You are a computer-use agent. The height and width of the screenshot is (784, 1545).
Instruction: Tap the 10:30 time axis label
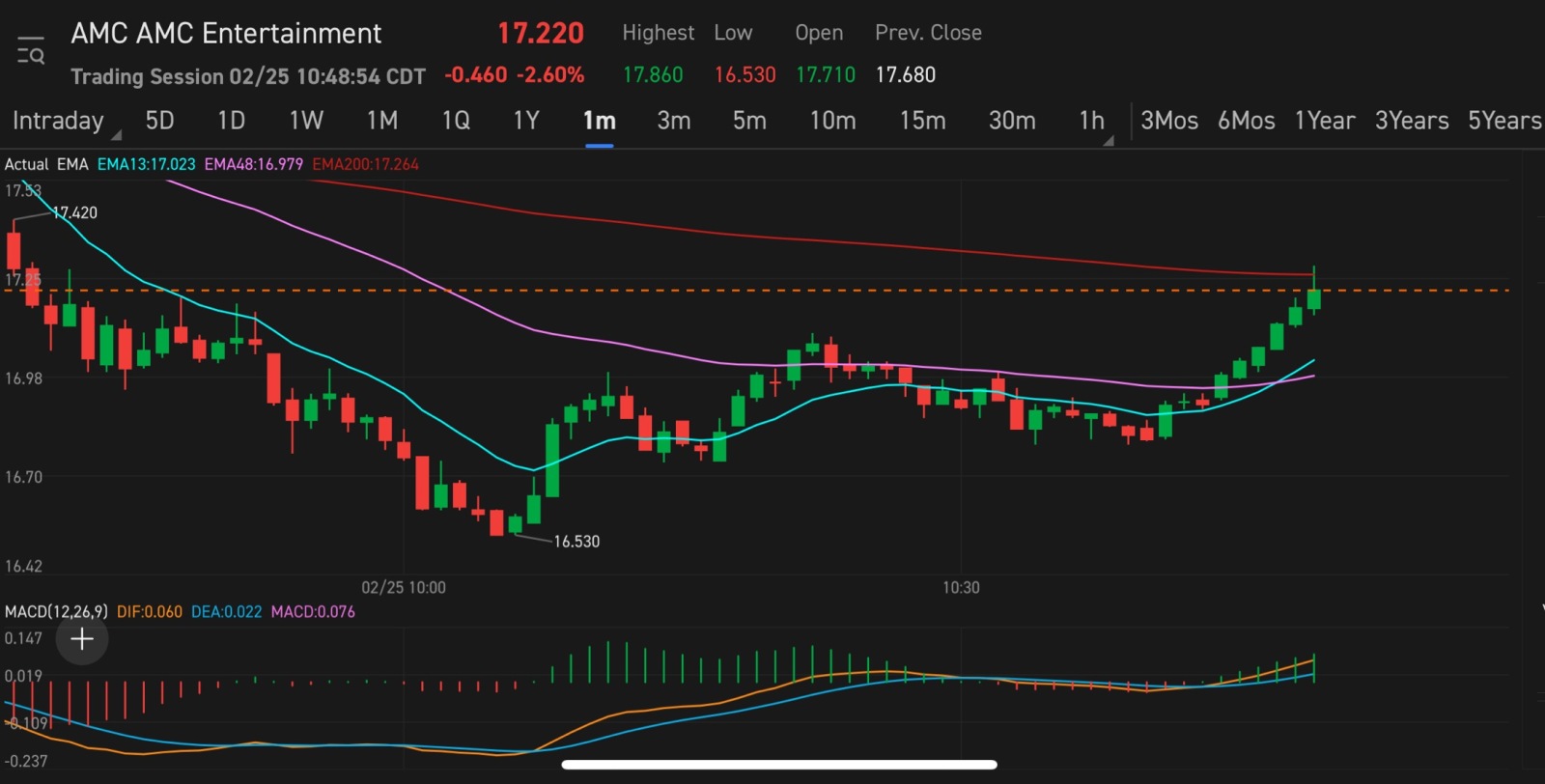click(x=961, y=587)
